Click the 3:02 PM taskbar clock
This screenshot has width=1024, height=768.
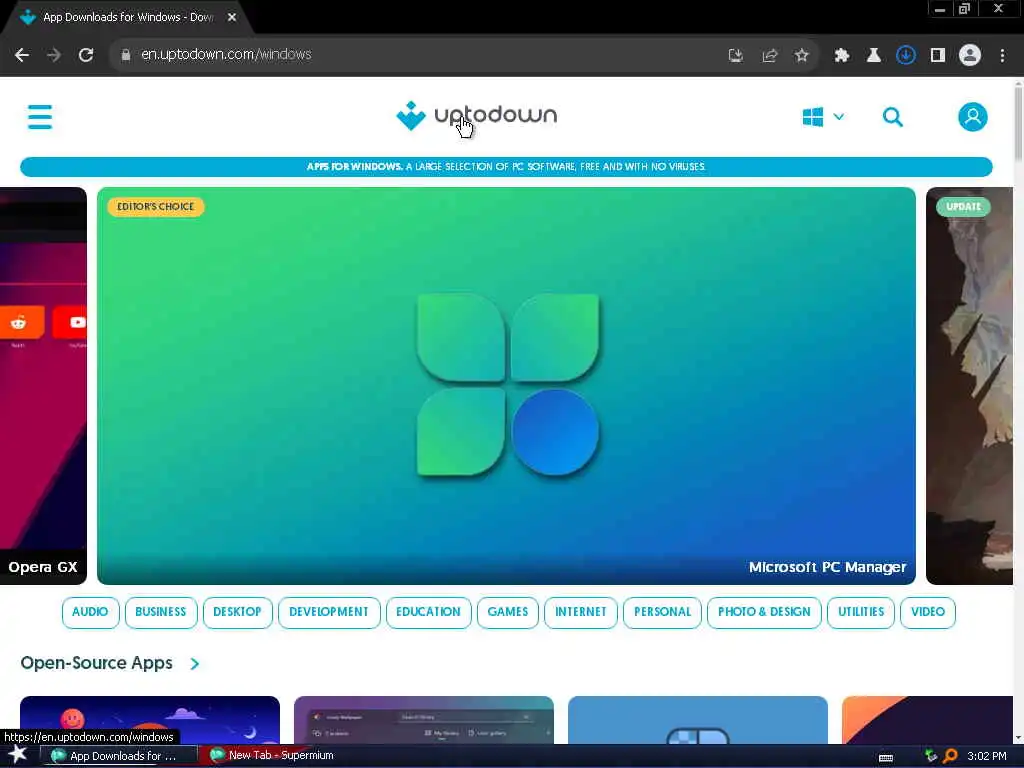point(987,756)
